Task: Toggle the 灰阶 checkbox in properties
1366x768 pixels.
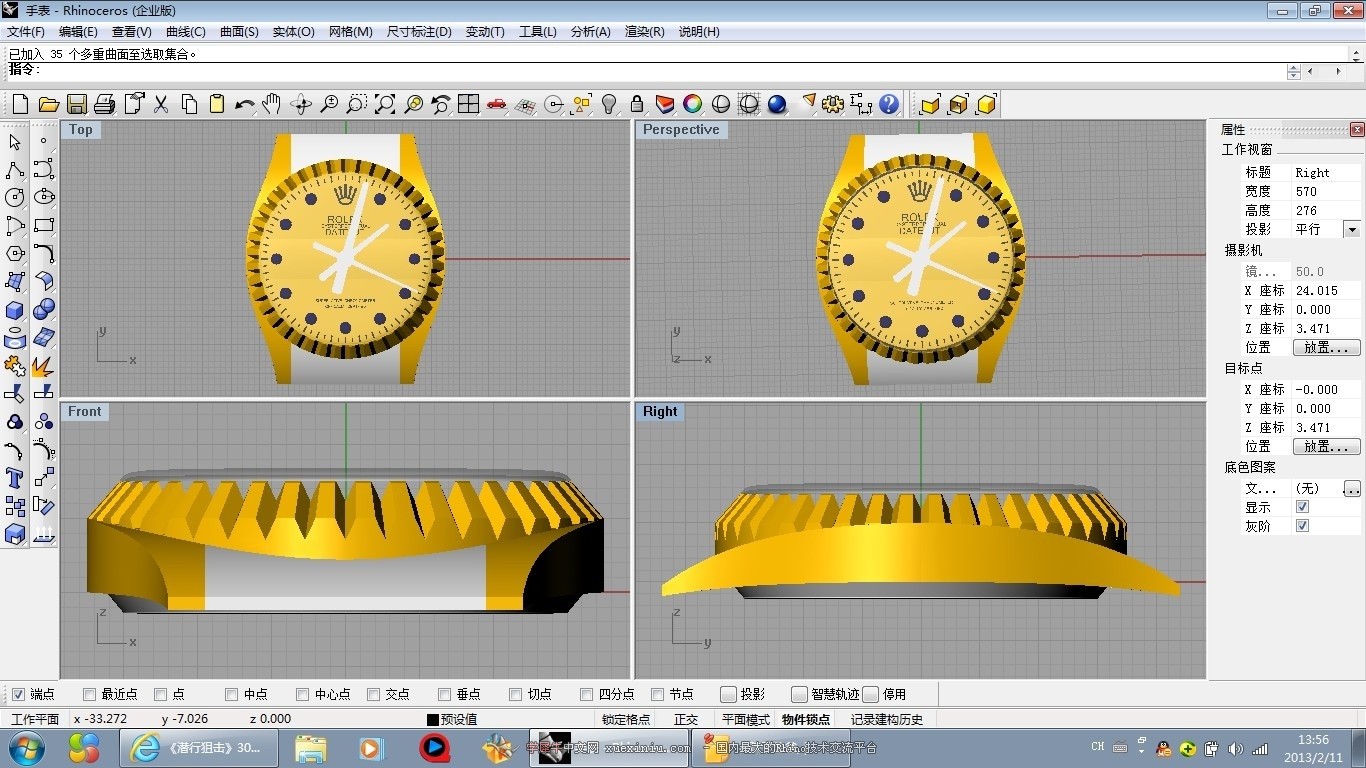Action: coord(1302,526)
